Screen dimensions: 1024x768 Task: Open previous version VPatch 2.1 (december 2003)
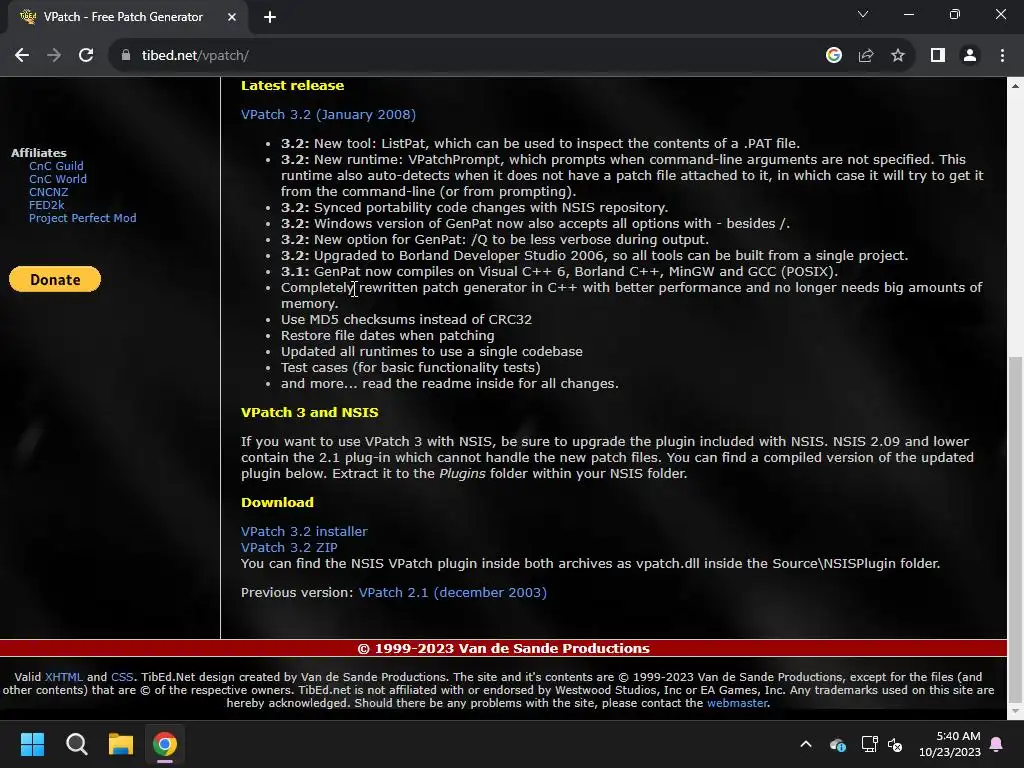point(453,592)
